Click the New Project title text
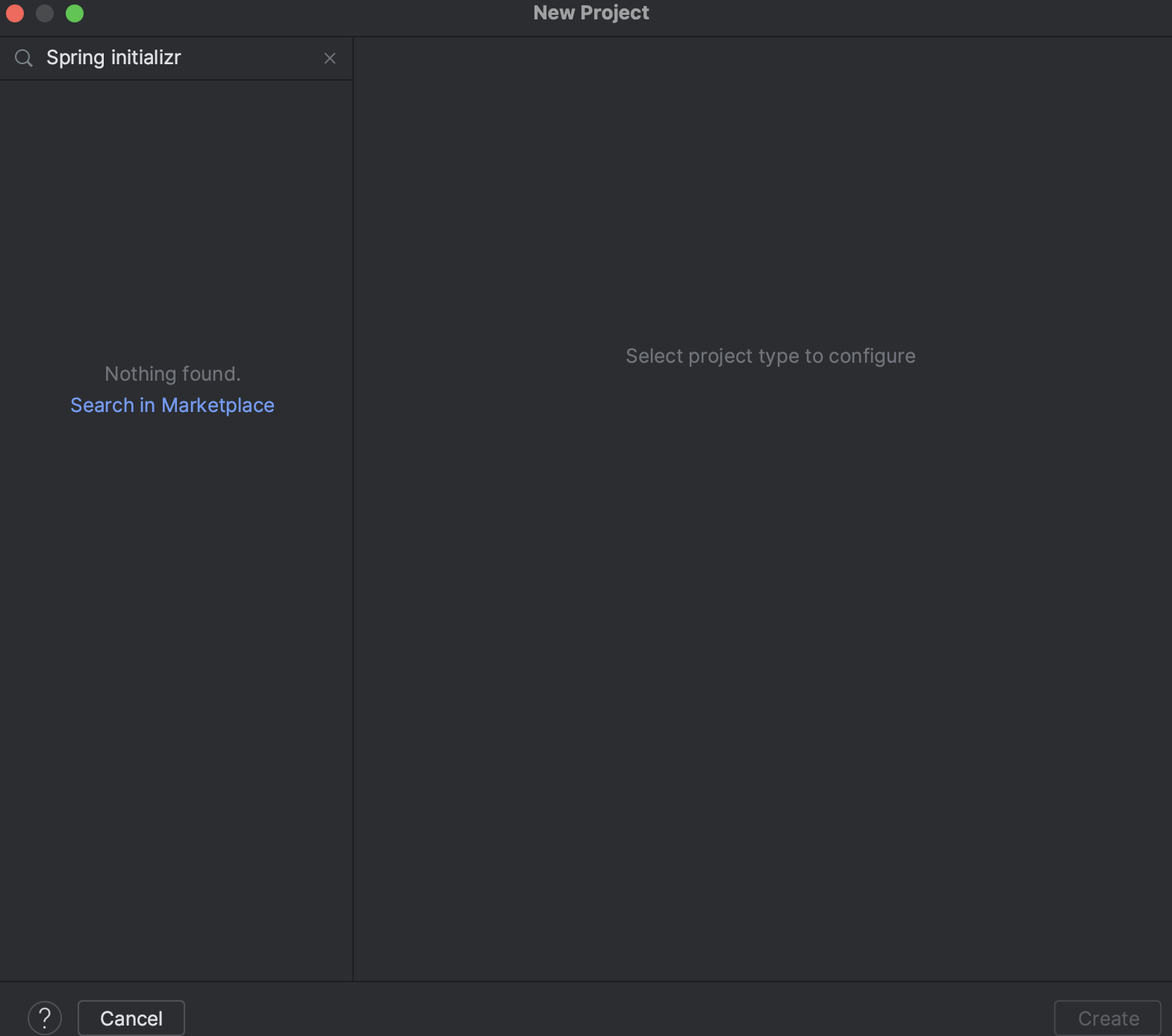The height and width of the screenshot is (1036, 1172). (x=591, y=13)
